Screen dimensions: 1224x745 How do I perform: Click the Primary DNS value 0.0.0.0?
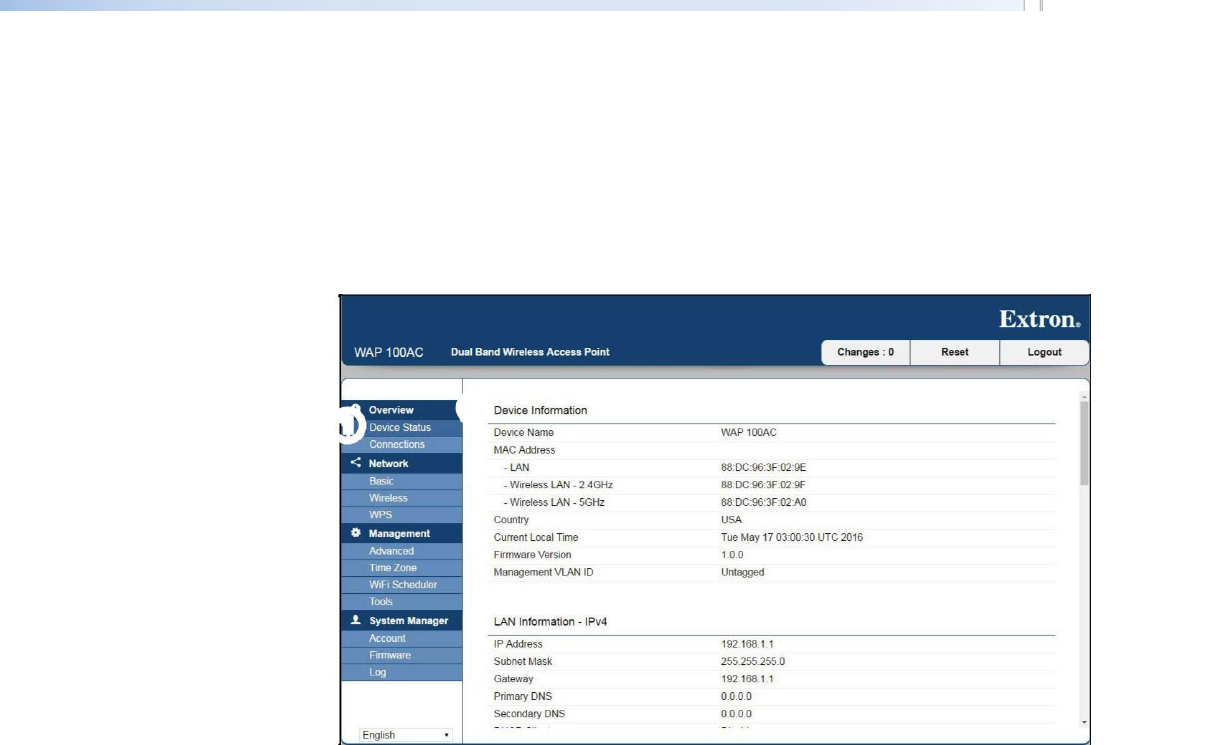coord(736,697)
